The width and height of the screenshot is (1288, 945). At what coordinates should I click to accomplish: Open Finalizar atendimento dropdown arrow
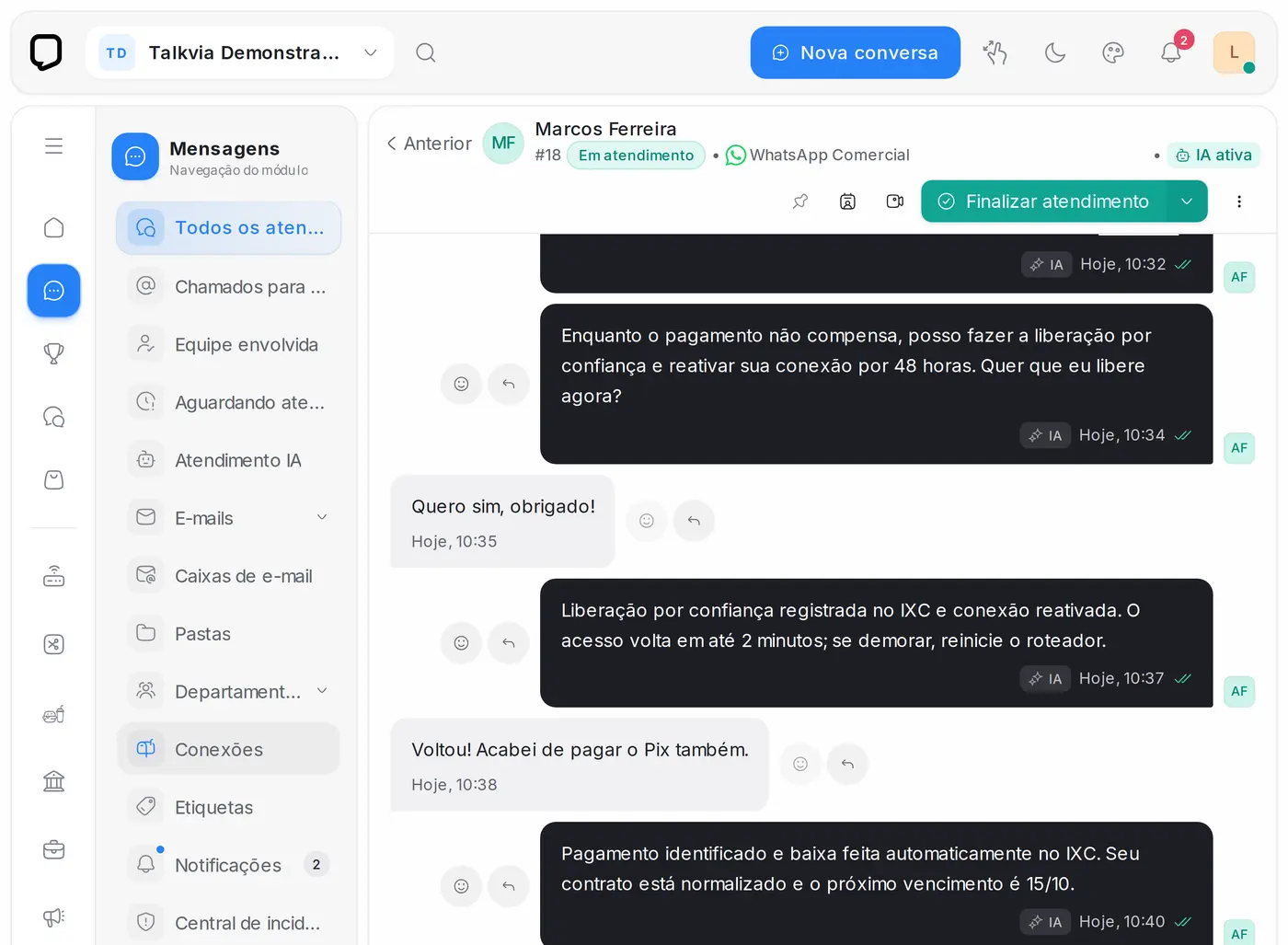[1187, 202]
